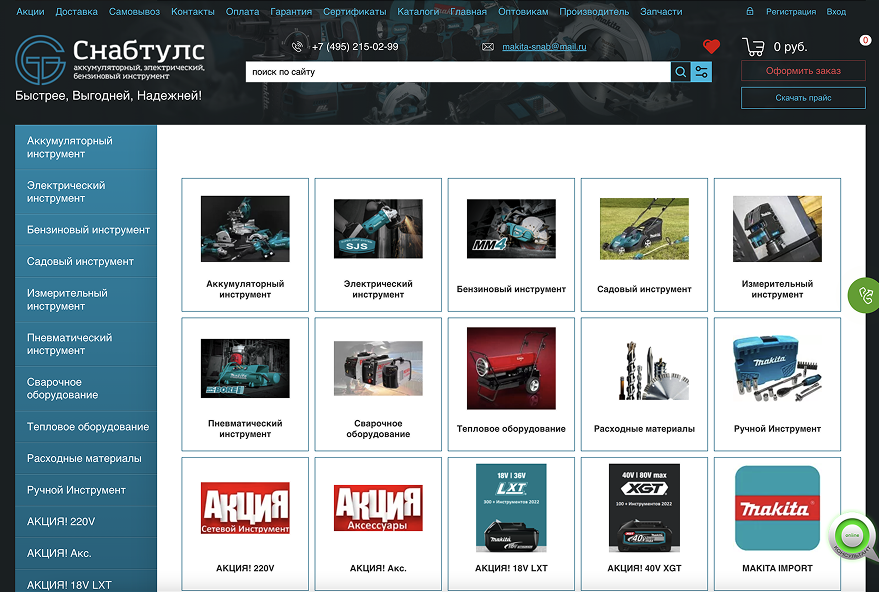The height and width of the screenshot is (592, 879).
Task: Click the Регистрация link
Action: [x=791, y=12]
